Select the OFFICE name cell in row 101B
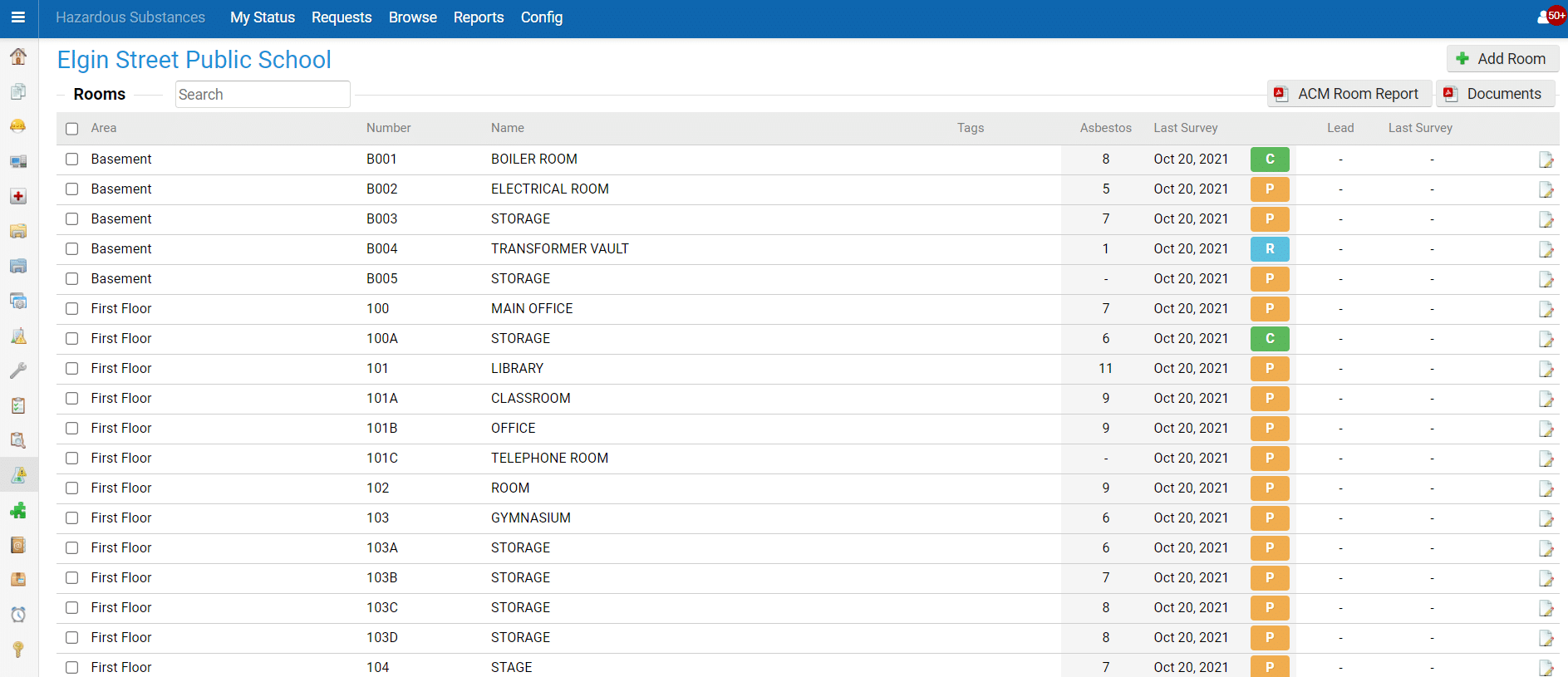This screenshot has width=1568, height=677. (x=514, y=428)
